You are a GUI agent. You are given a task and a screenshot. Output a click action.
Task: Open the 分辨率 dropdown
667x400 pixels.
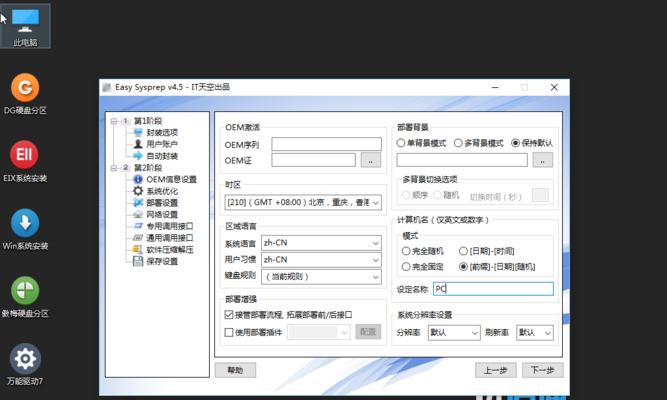pos(454,333)
